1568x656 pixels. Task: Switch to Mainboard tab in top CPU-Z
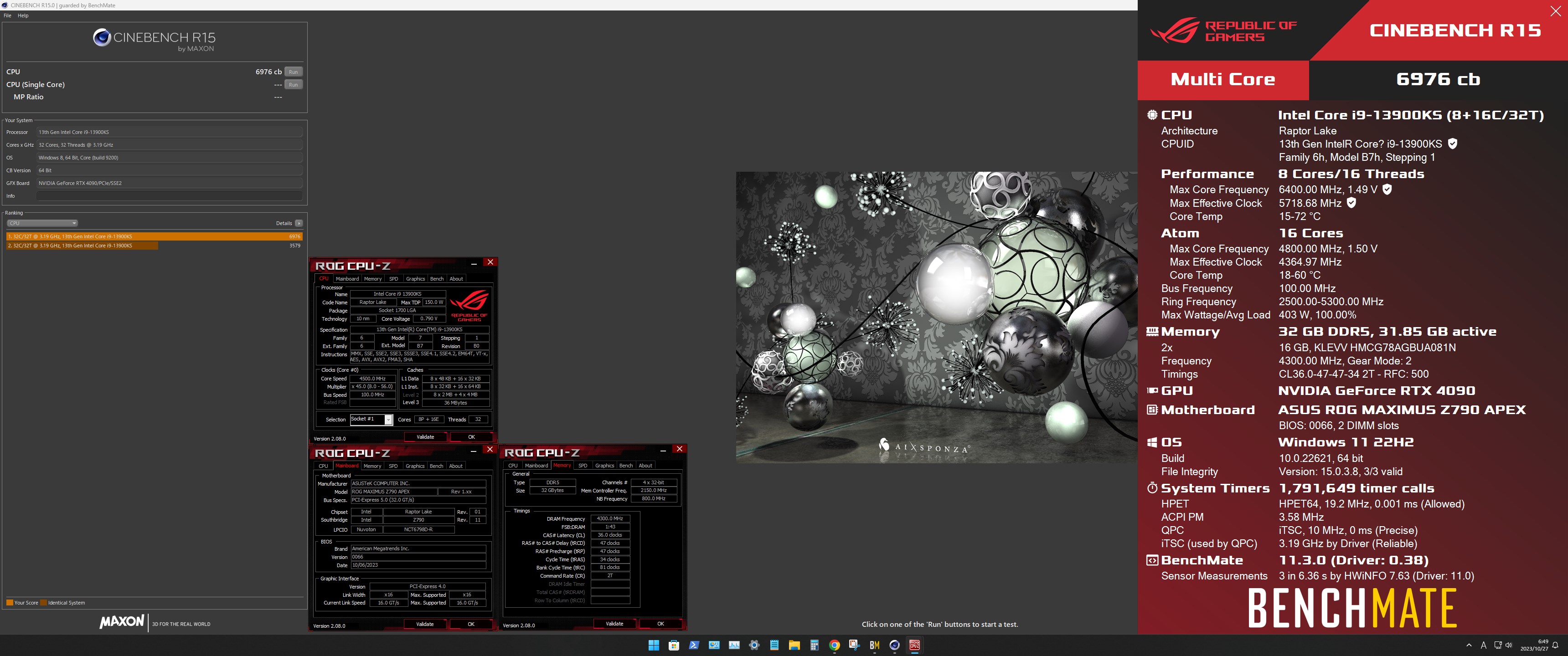[347, 279]
